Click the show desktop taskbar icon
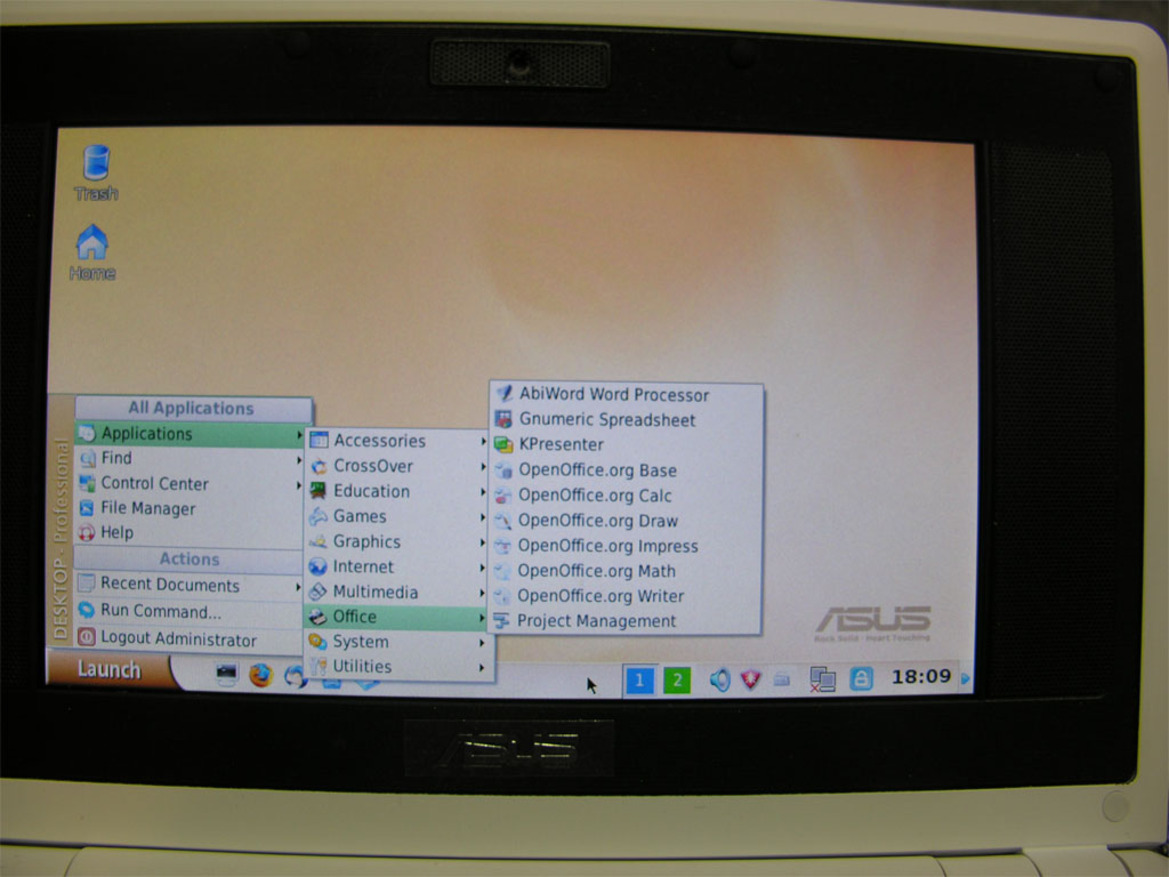 [x=226, y=674]
